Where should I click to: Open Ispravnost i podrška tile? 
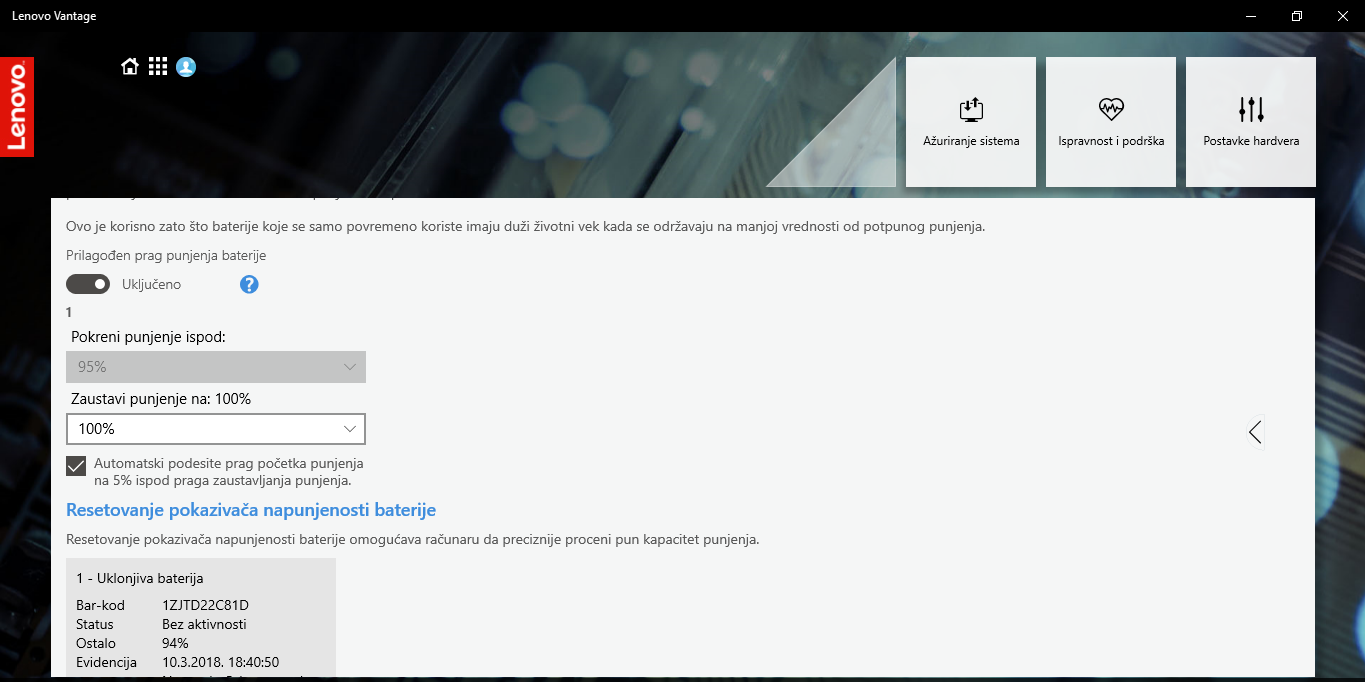coord(1111,122)
